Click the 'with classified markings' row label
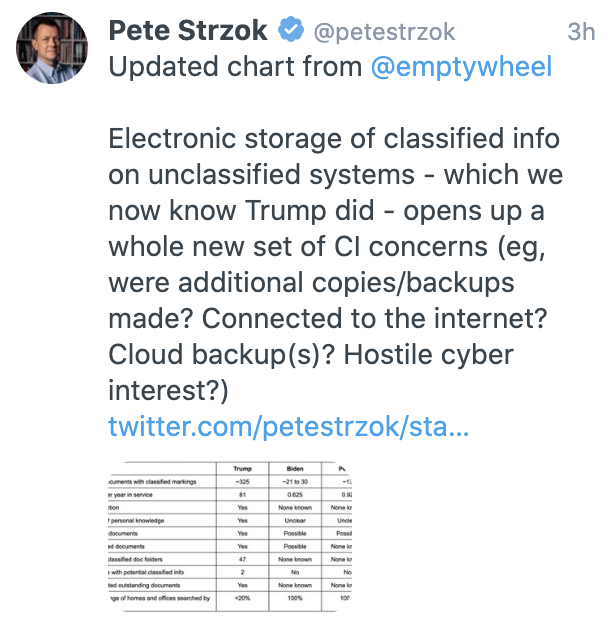The width and height of the screenshot is (612, 626). [x=152, y=481]
